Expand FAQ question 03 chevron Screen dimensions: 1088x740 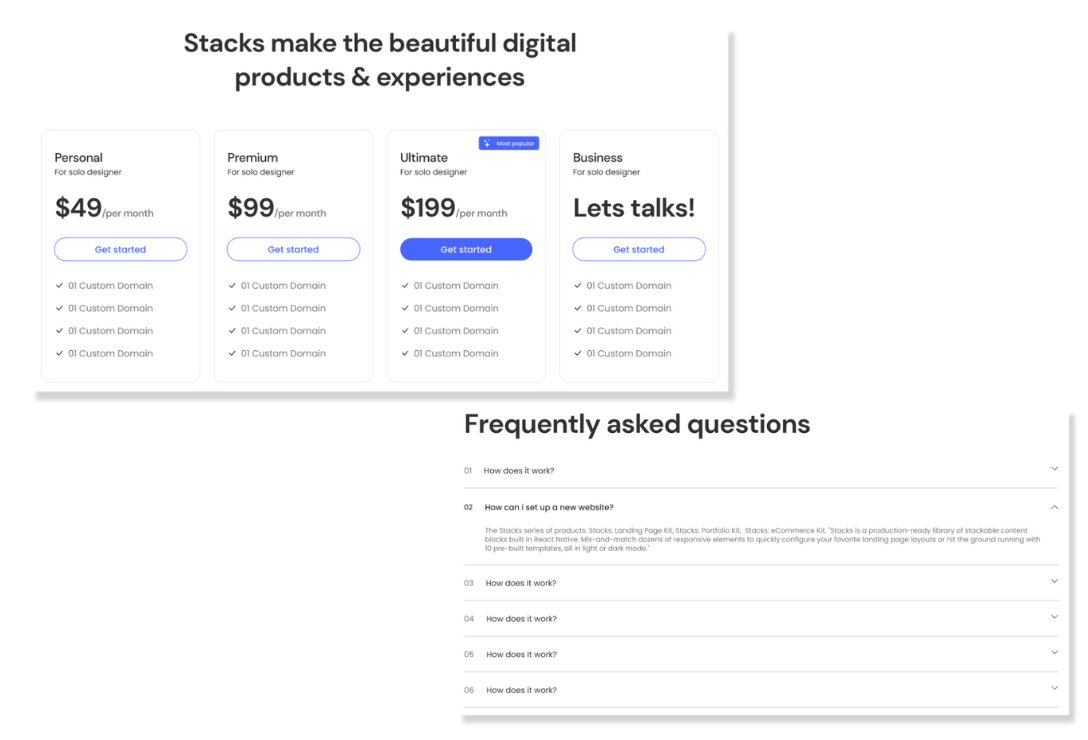coord(1054,581)
